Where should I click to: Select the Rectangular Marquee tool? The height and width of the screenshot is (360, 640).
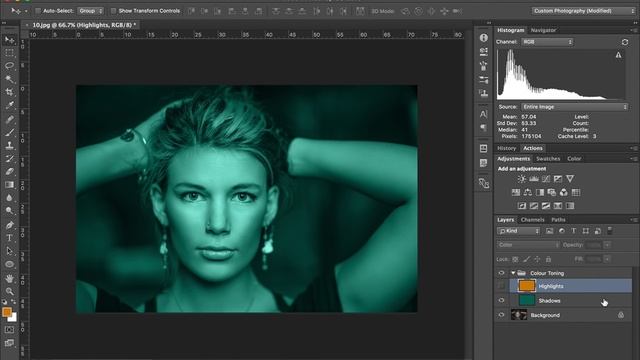(9, 53)
